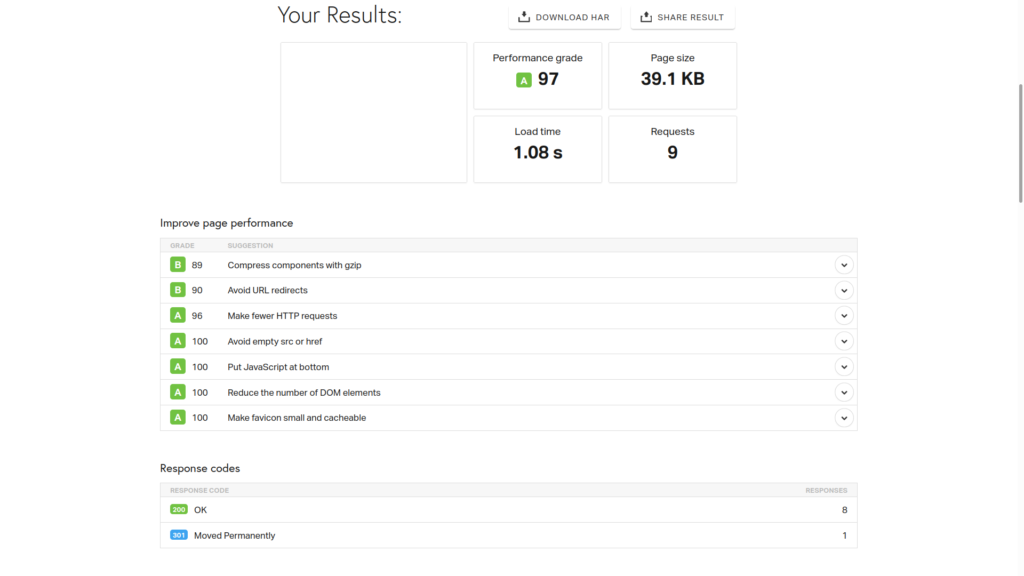Click the empty page screenshot thumbnail

(x=373, y=112)
